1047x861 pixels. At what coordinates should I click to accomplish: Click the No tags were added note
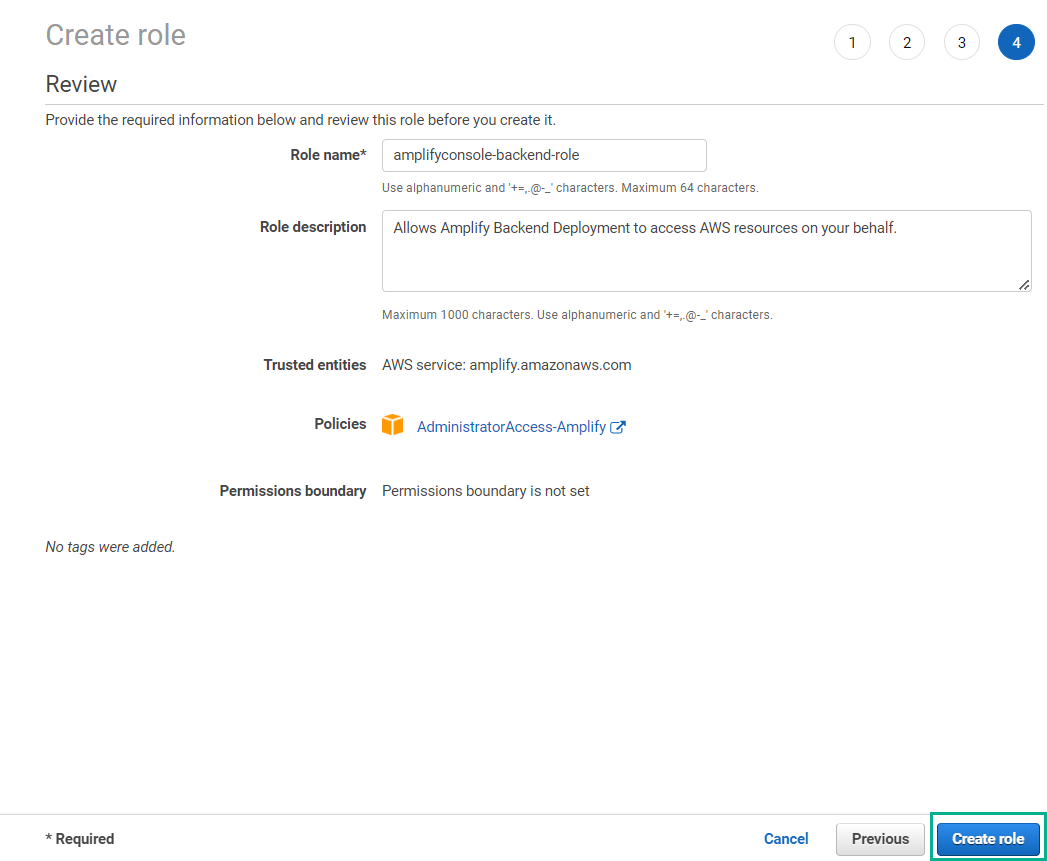pos(110,547)
